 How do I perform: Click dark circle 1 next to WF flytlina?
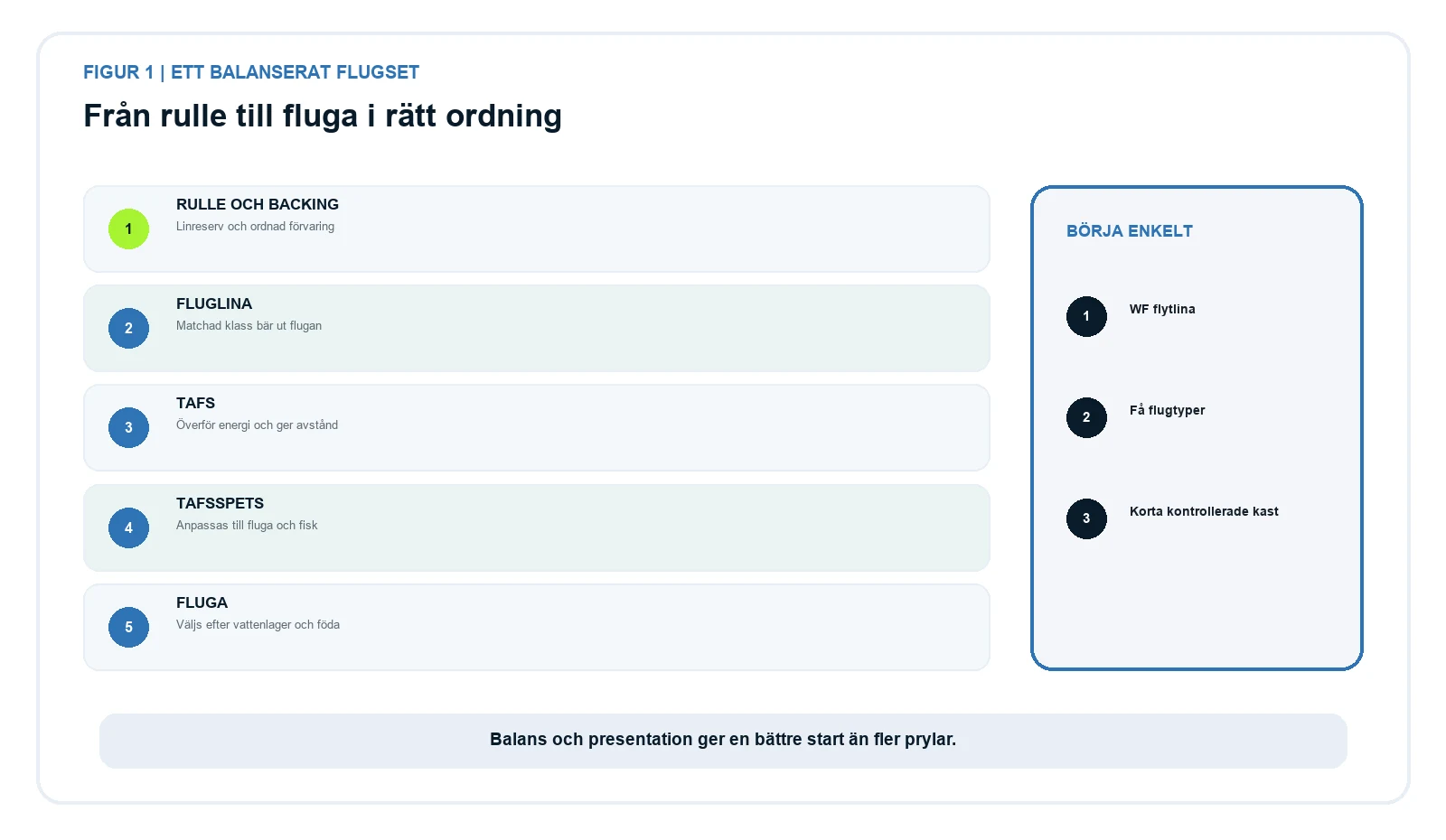click(1086, 316)
